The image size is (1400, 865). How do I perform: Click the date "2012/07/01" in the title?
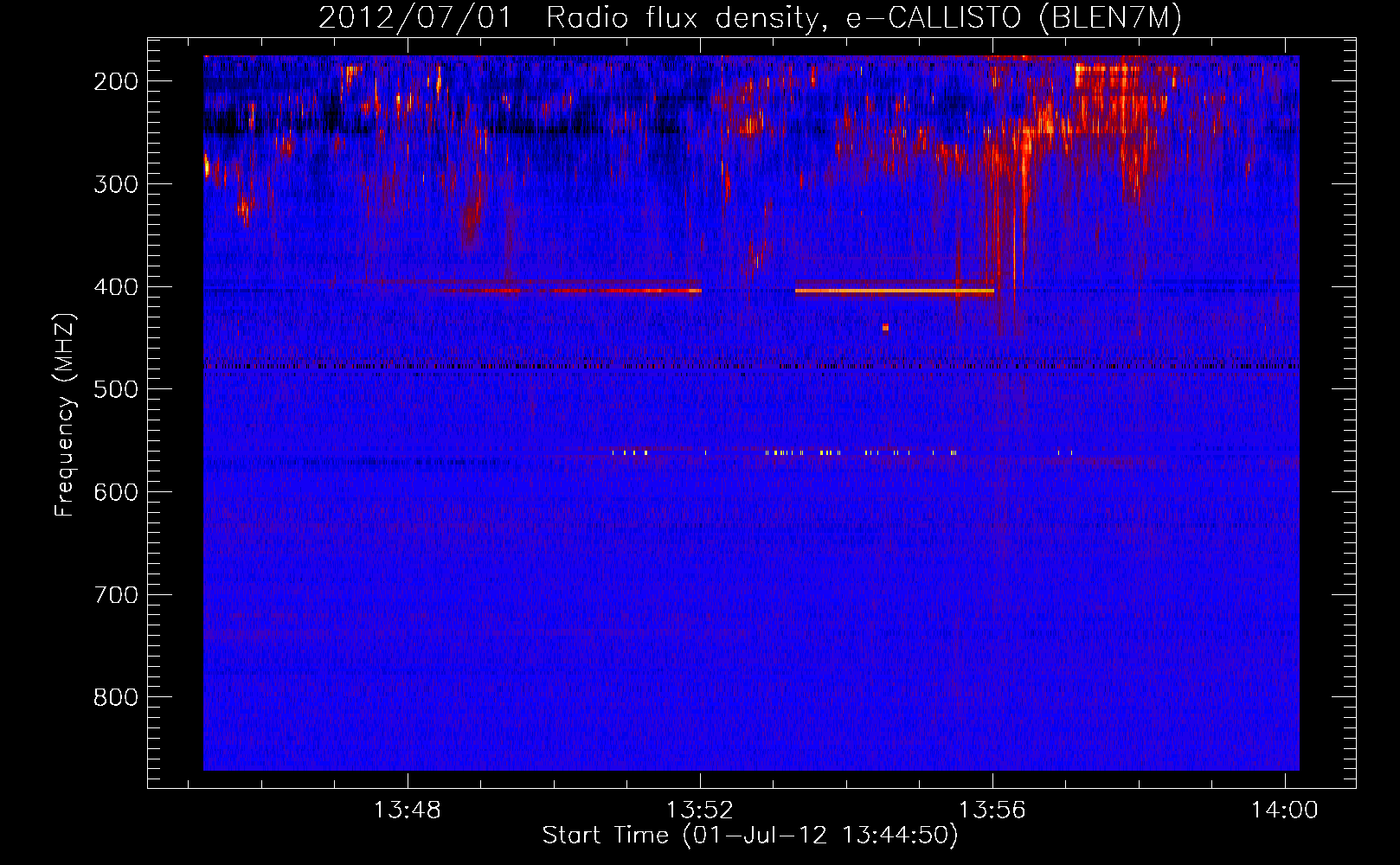click(x=415, y=18)
